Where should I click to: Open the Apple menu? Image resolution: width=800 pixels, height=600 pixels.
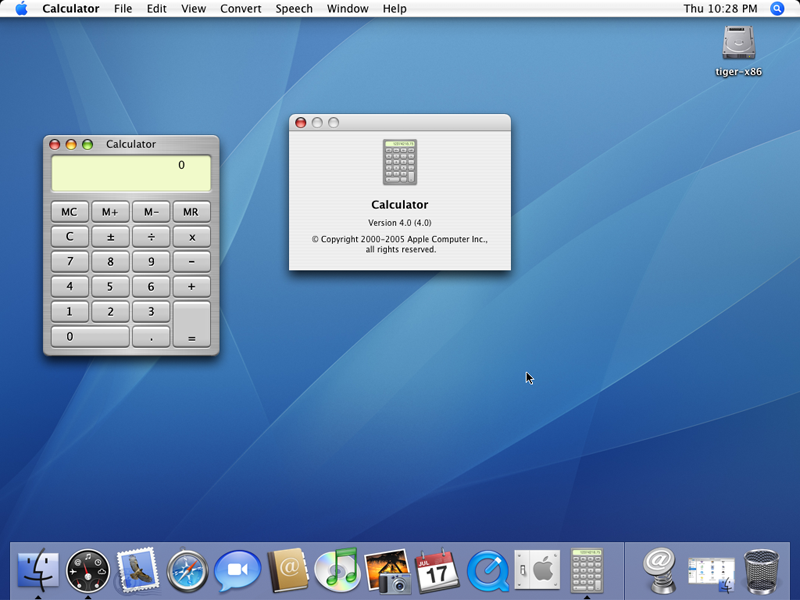[x=21, y=9]
